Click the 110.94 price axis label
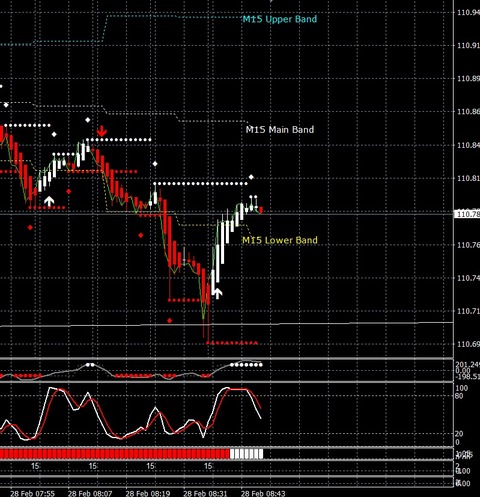This screenshot has width=480, height=497. [468, 13]
